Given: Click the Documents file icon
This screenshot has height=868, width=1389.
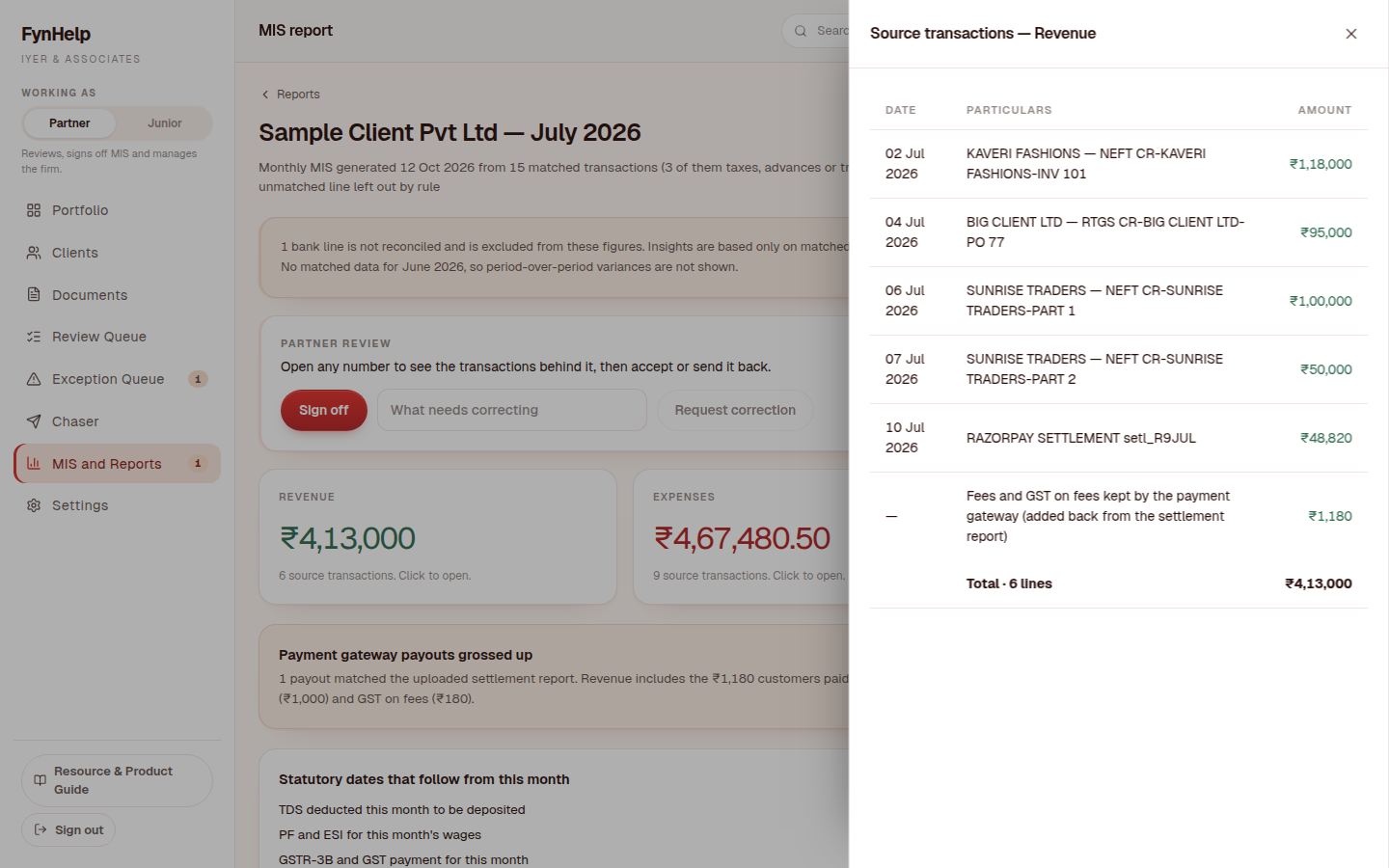Looking at the screenshot, I should (x=34, y=294).
